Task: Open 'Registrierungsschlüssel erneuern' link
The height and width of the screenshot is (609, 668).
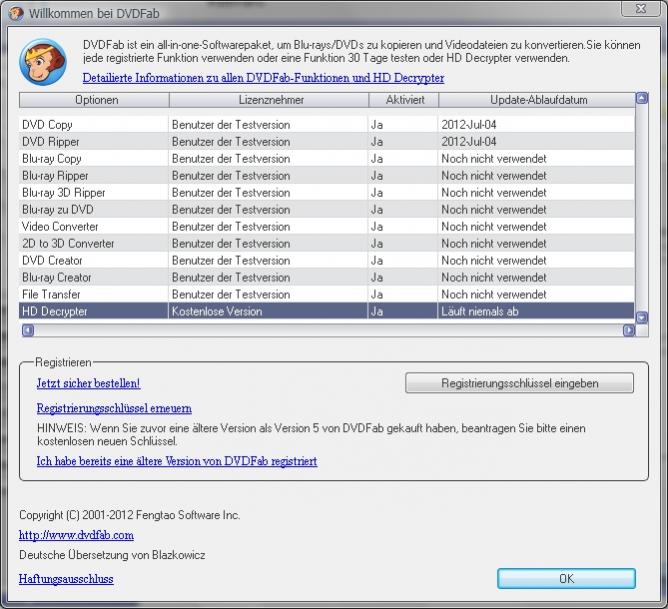Action: pyautogui.click(x=114, y=408)
